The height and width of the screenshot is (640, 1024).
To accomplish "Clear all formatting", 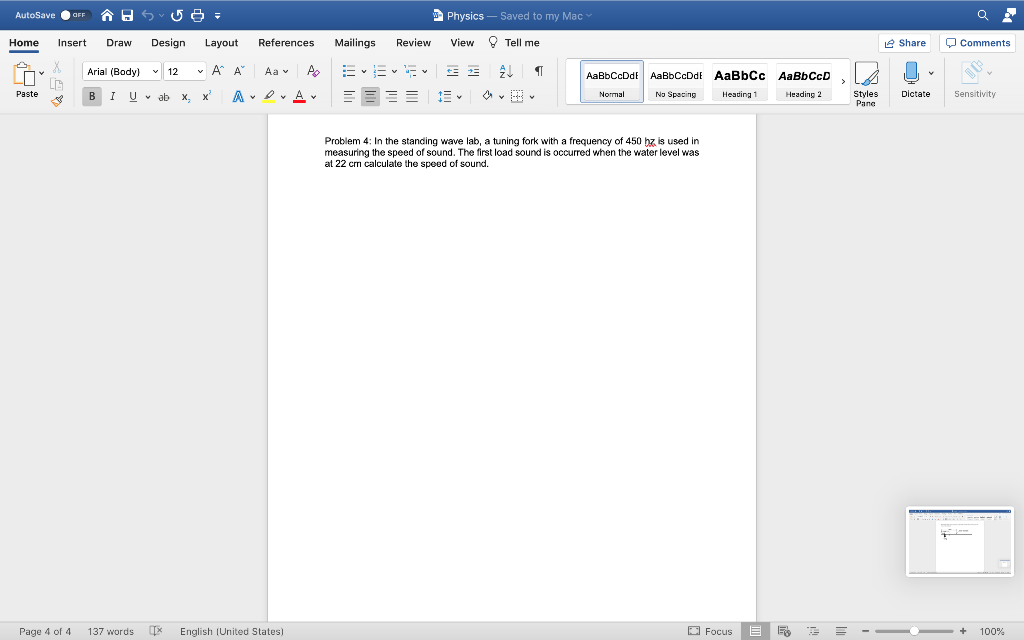I will click(313, 71).
